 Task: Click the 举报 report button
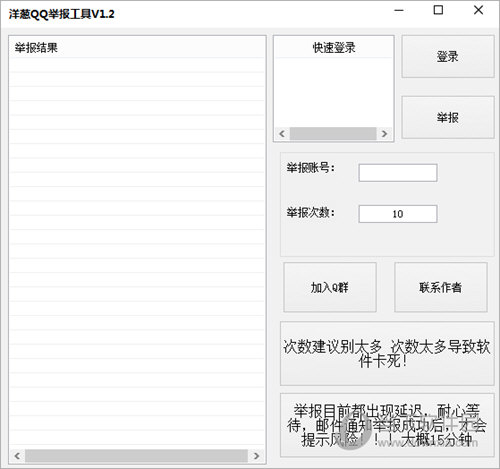(x=448, y=117)
